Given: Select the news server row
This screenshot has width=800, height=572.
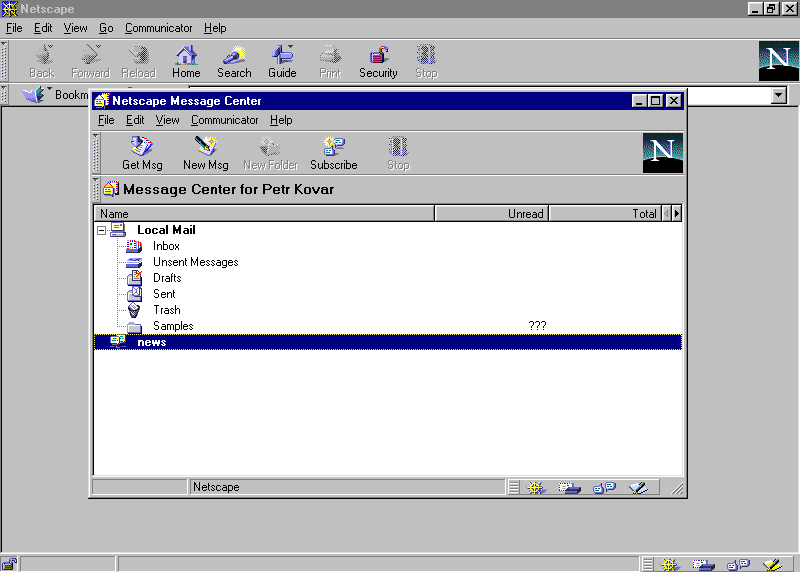Looking at the screenshot, I should [x=388, y=342].
